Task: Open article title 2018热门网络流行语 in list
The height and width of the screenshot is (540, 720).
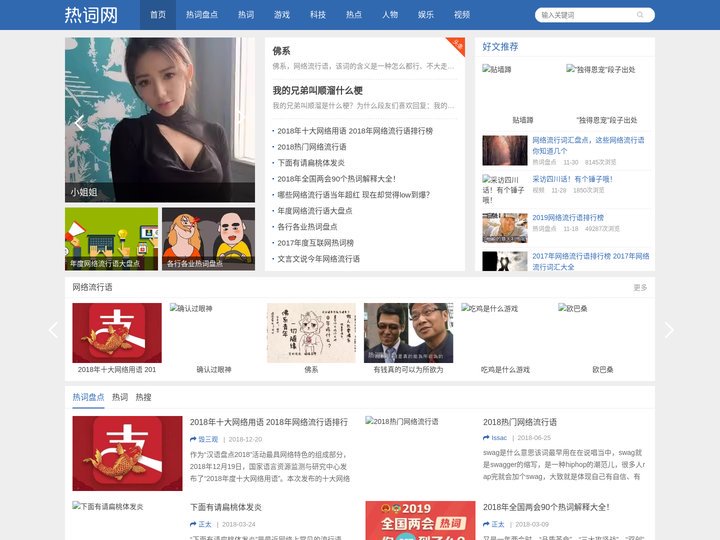Action: pos(520,422)
